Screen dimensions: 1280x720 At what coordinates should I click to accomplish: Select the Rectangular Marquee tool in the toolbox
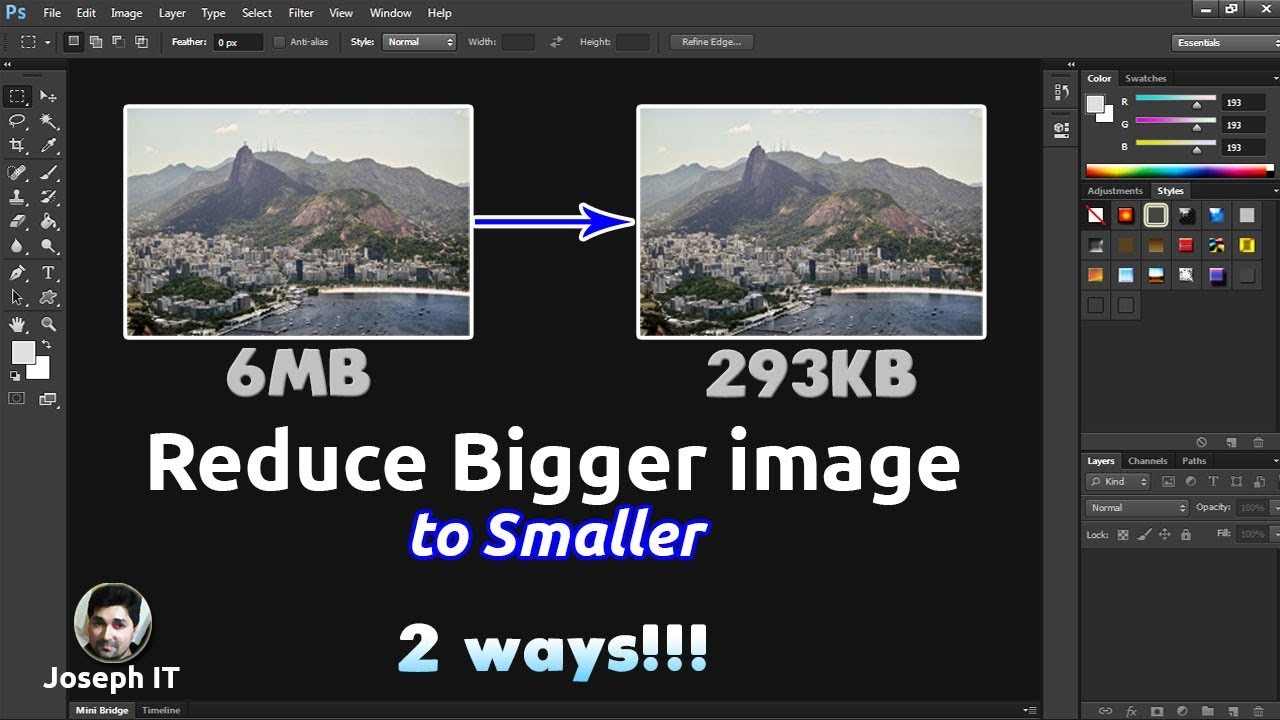click(17, 97)
